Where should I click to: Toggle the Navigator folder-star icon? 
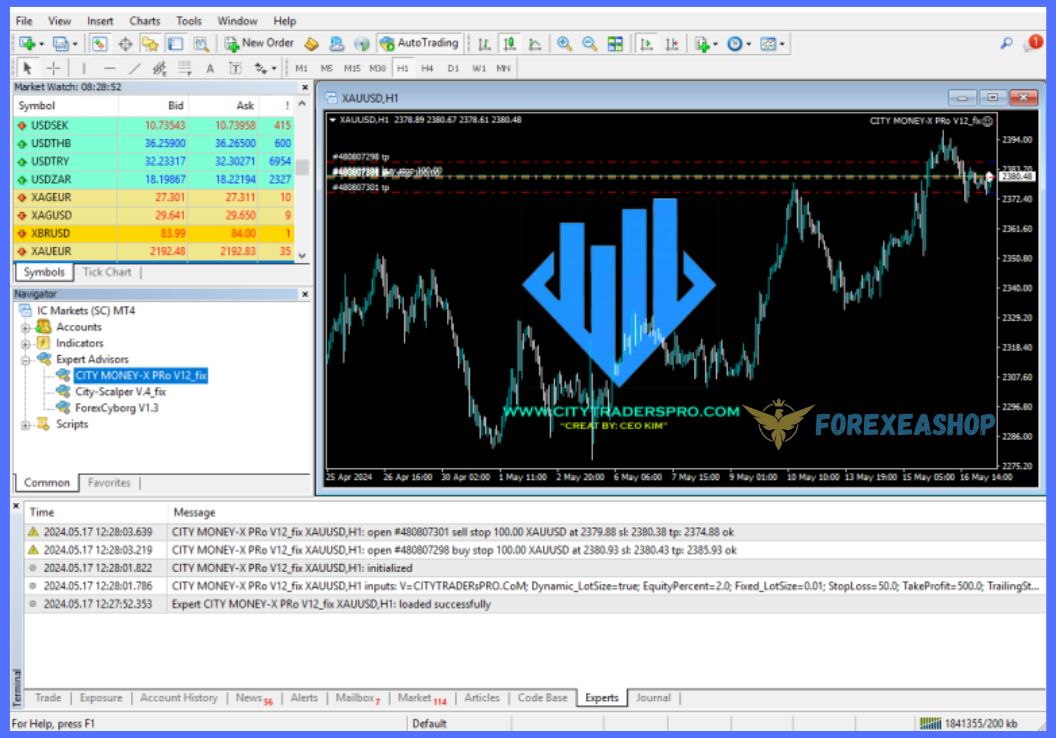click(x=150, y=44)
